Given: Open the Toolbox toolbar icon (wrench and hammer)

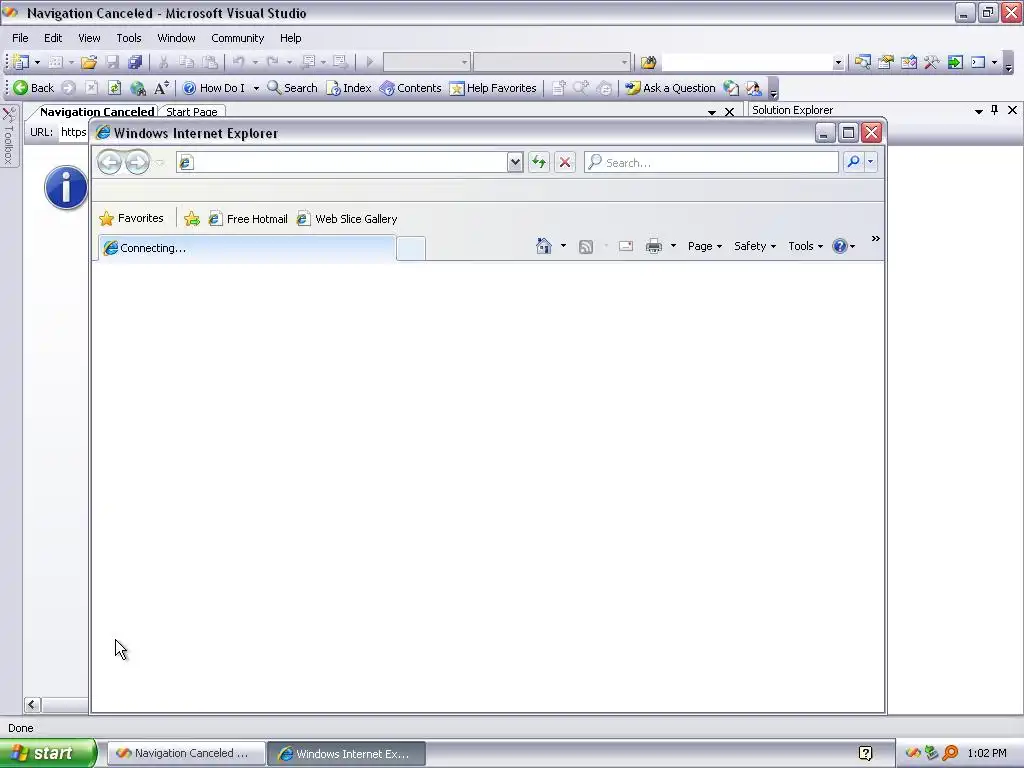Looking at the screenshot, I should click(x=931, y=62).
